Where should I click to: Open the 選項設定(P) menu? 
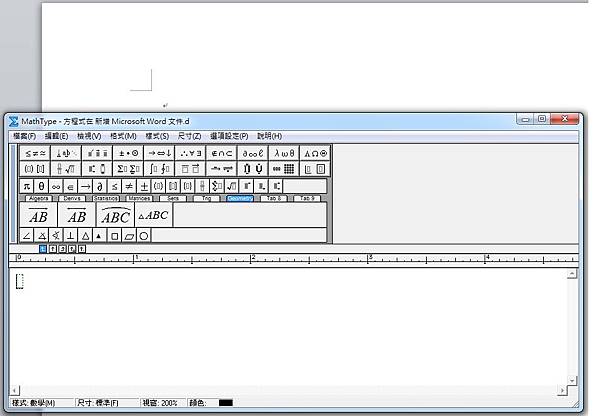(x=229, y=136)
